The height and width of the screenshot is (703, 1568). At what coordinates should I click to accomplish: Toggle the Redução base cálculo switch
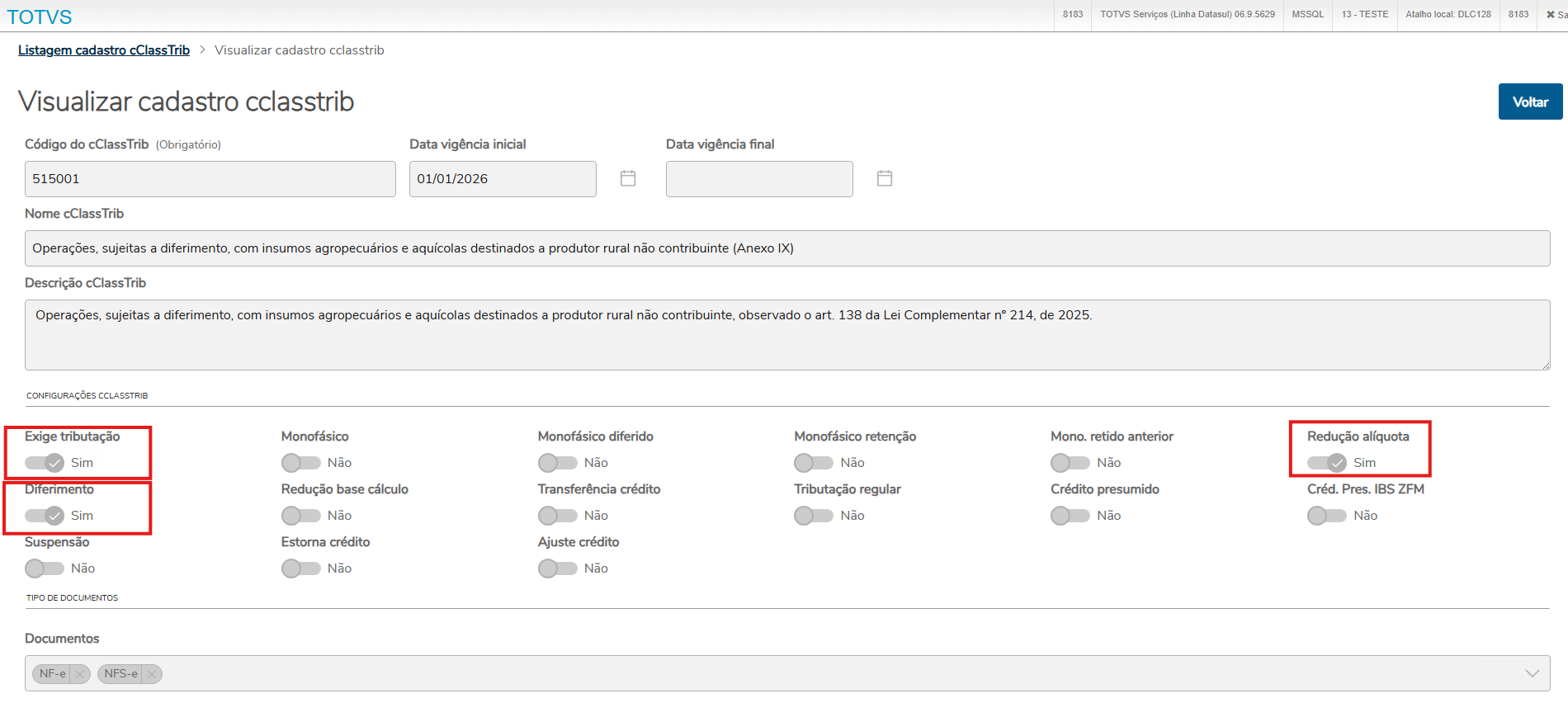click(301, 516)
